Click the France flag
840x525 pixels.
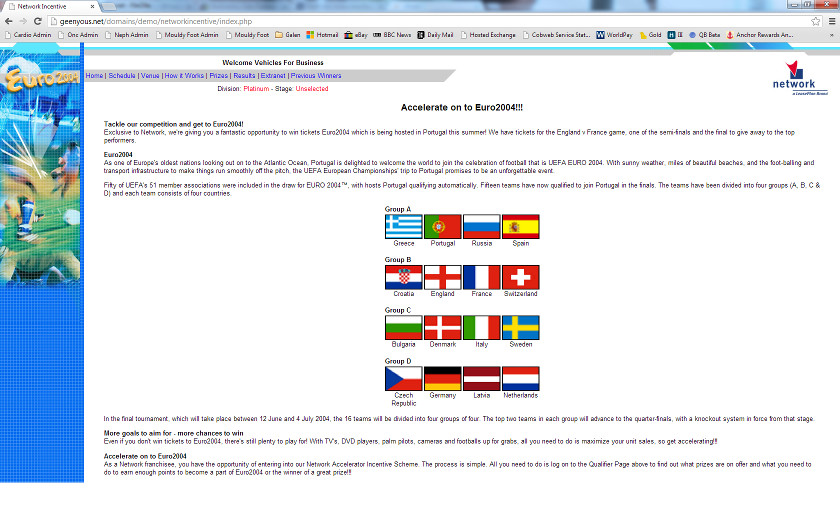[x=482, y=278]
